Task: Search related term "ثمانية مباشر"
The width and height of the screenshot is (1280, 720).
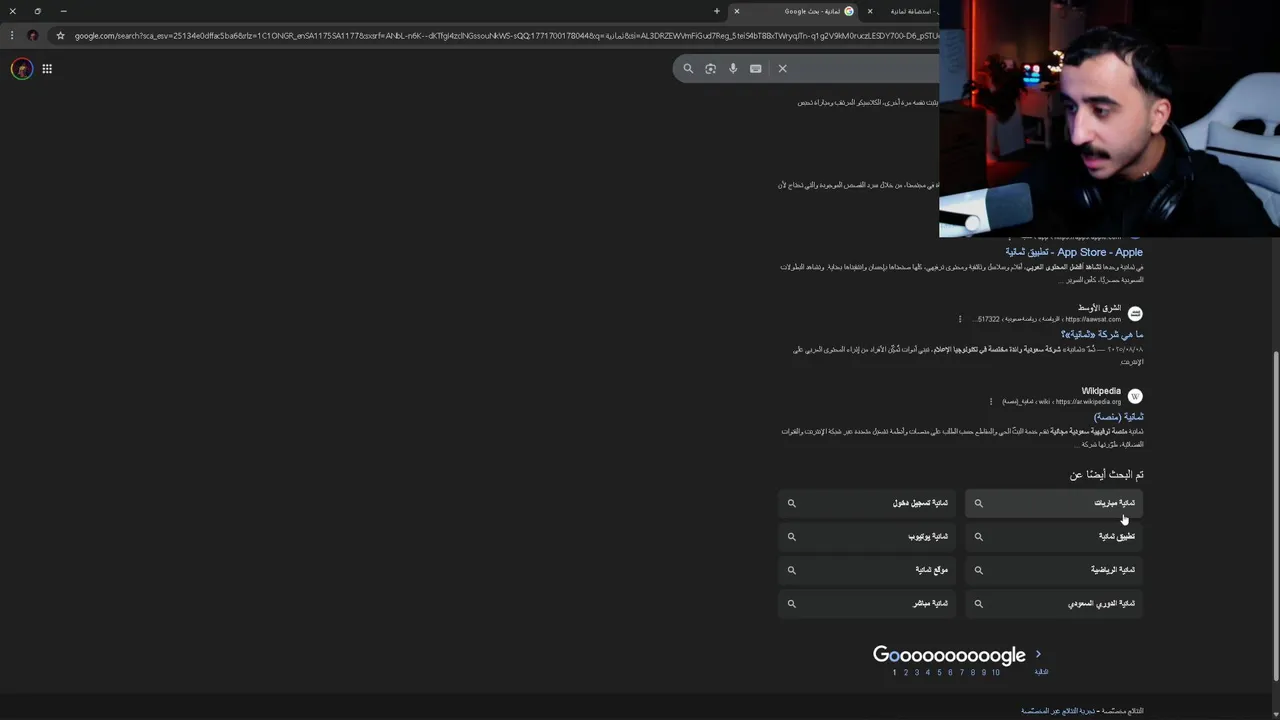Action: [x=867, y=603]
